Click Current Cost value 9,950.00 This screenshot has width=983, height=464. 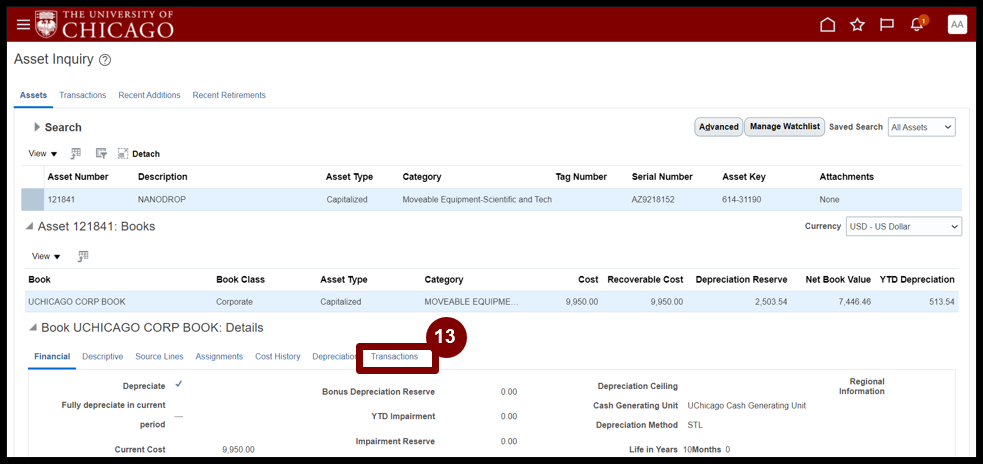238,450
